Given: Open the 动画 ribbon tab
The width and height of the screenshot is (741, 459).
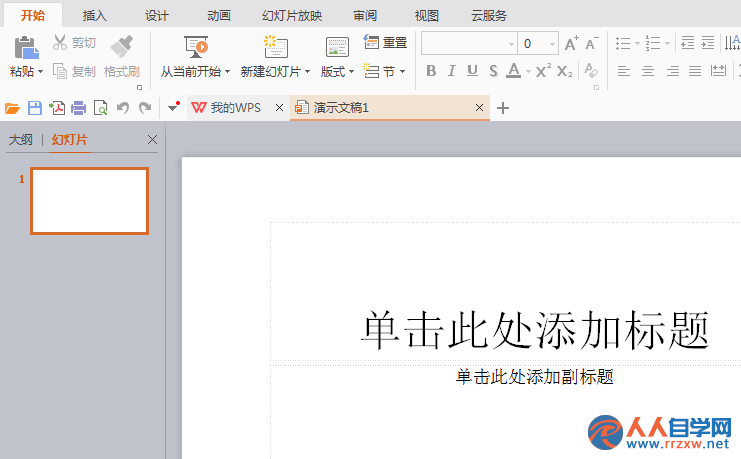Looking at the screenshot, I should 219,16.
